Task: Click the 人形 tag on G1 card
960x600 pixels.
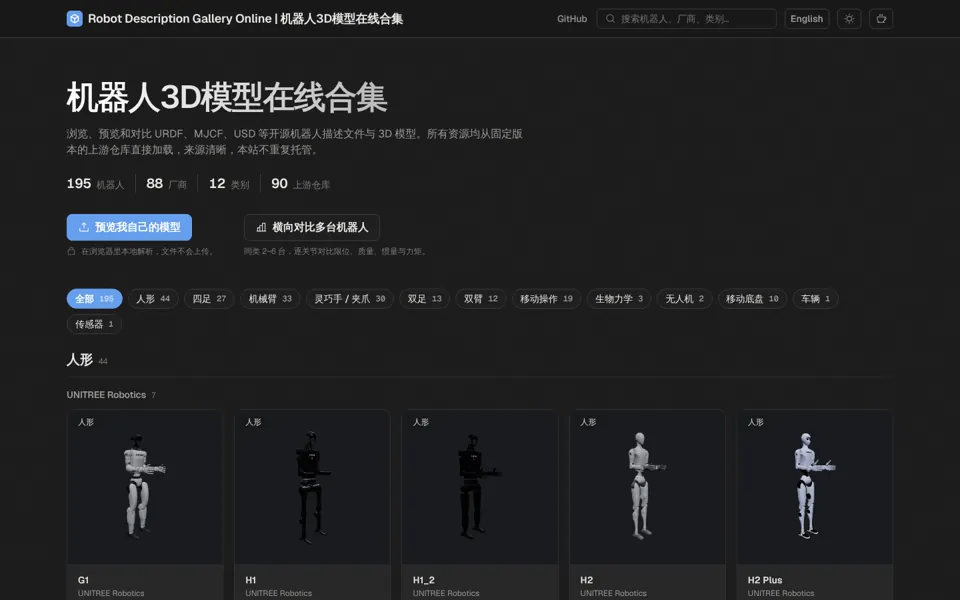Action: tap(86, 422)
